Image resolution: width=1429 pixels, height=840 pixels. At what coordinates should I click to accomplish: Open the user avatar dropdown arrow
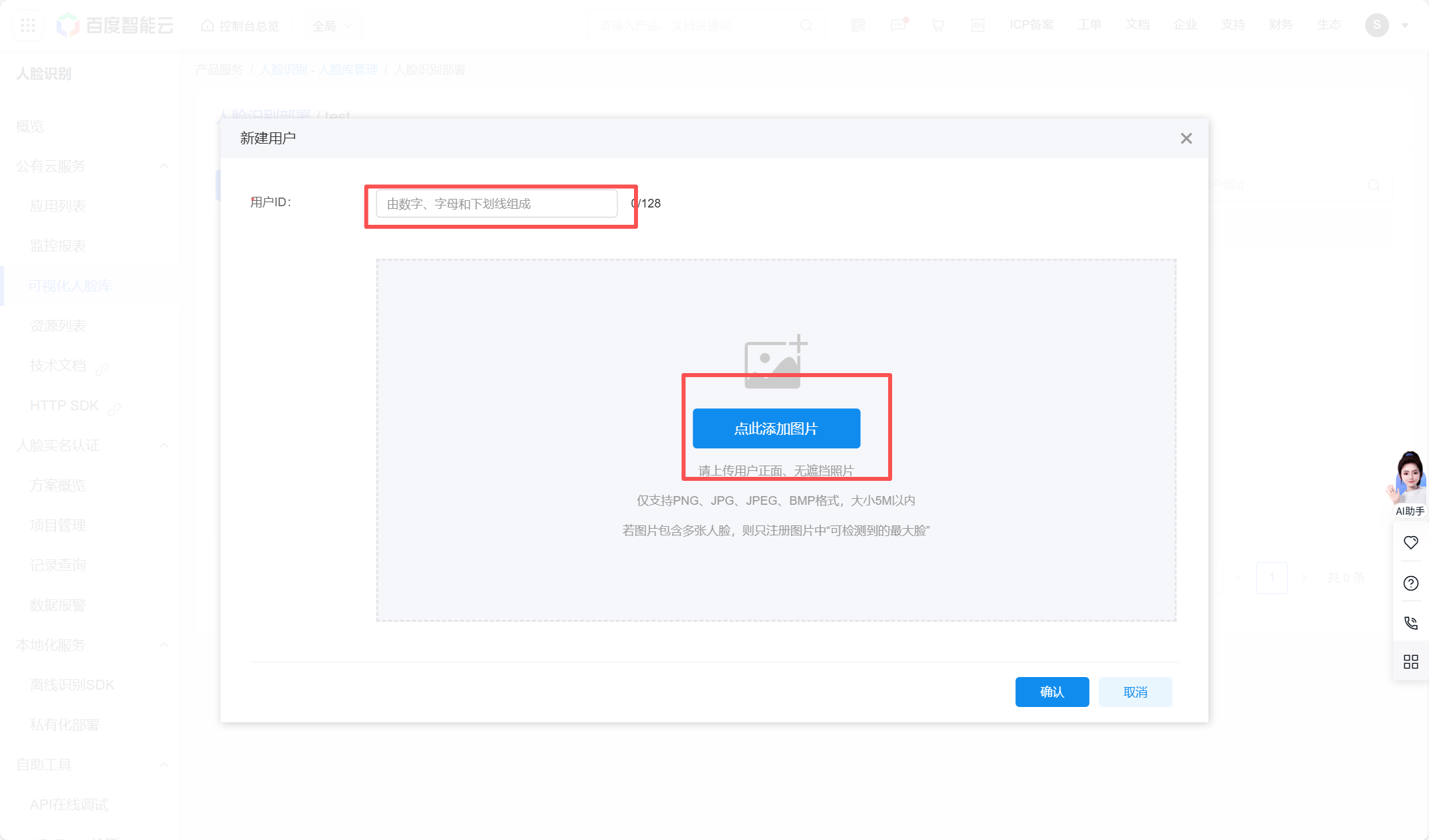(x=1405, y=25)
